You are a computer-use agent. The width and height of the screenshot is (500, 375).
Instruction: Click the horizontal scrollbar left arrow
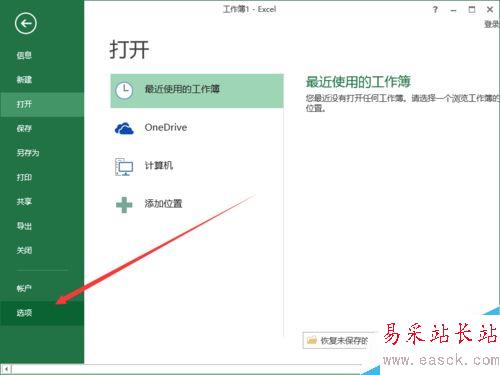6,369
